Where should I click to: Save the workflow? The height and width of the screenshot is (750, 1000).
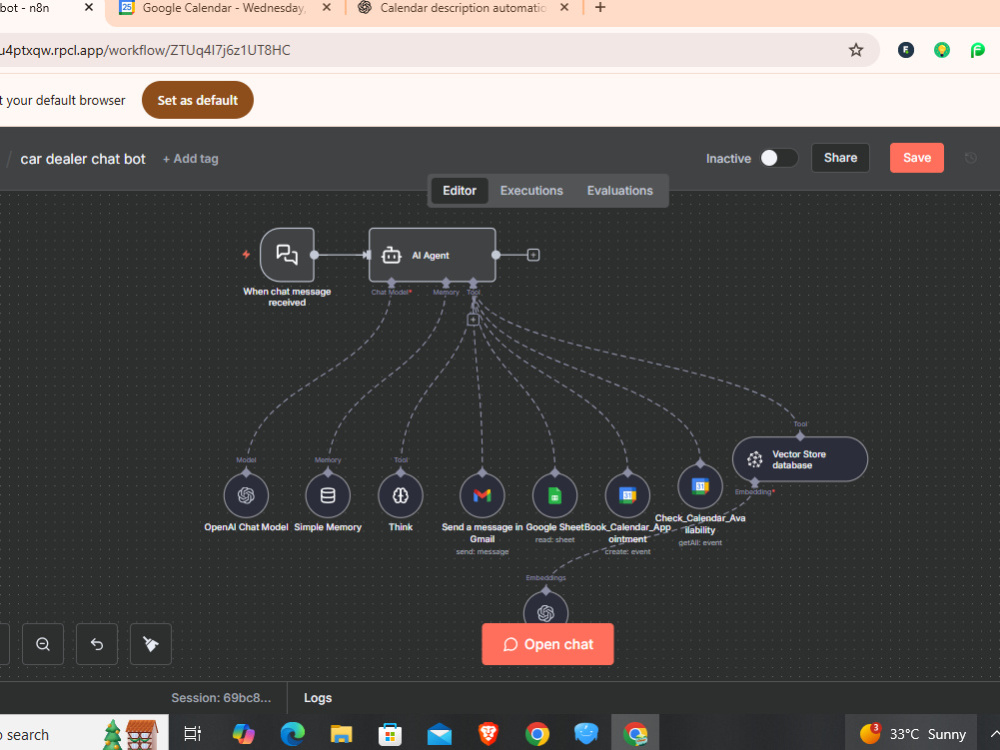tap(917, 158)
